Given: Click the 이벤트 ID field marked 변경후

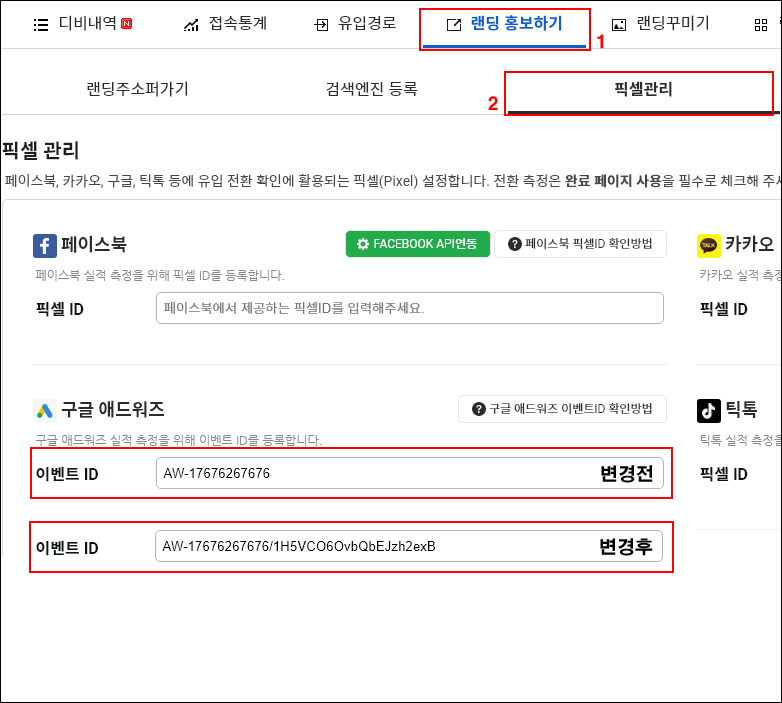Looking at the screenshot, I should click(x=370, y=547).
